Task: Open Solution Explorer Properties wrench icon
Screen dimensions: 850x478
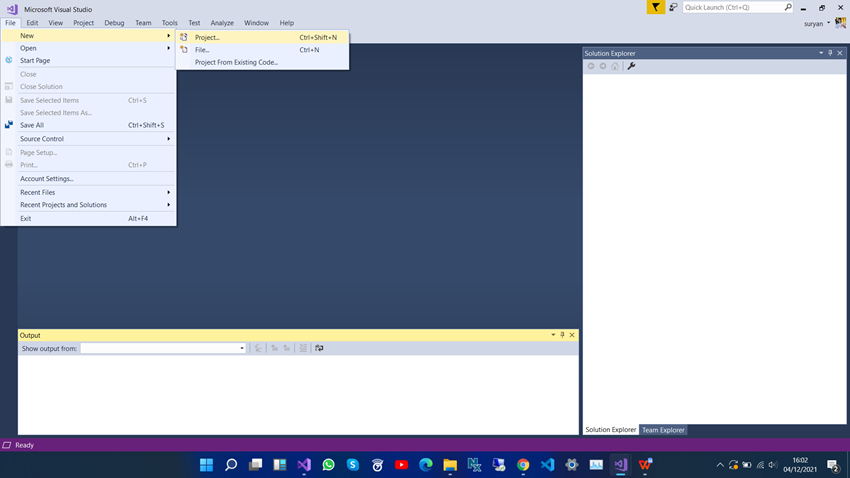Action: [x=631, y=66]
